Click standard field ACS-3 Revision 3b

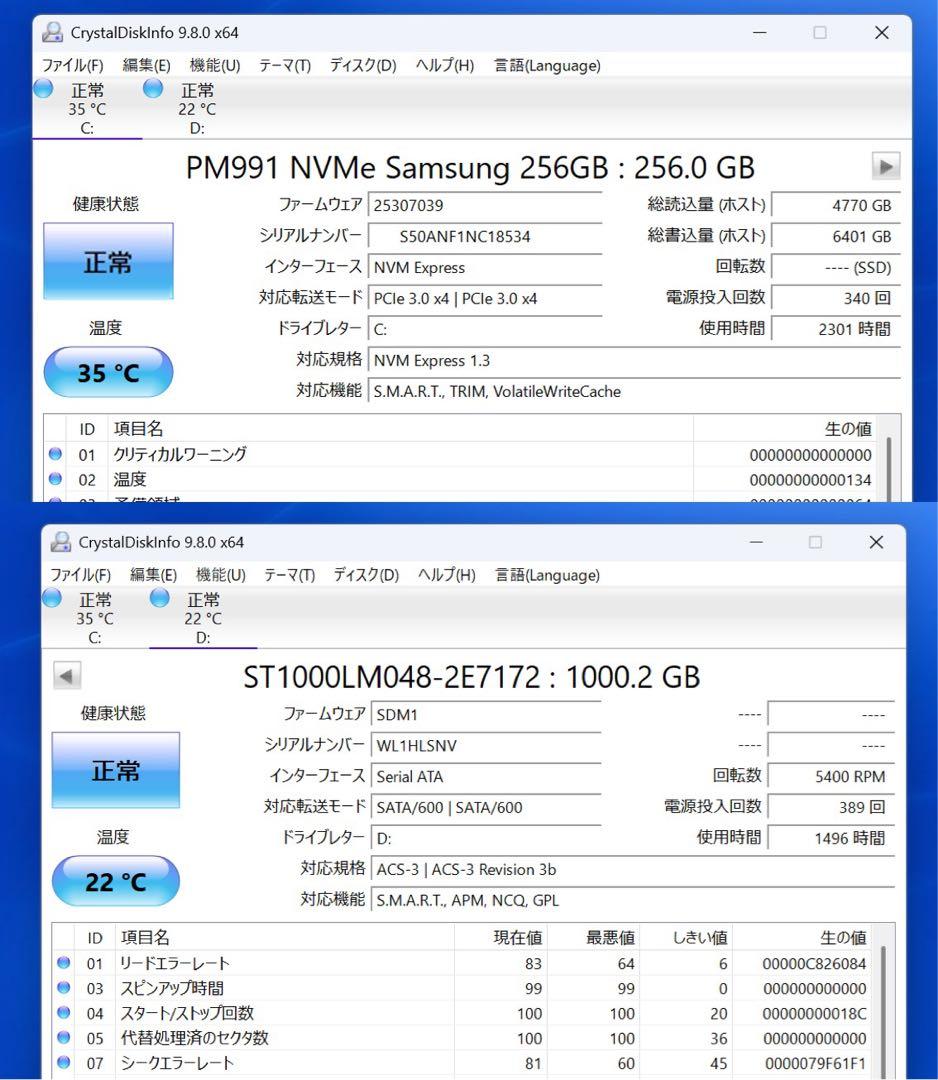(633, 869)
